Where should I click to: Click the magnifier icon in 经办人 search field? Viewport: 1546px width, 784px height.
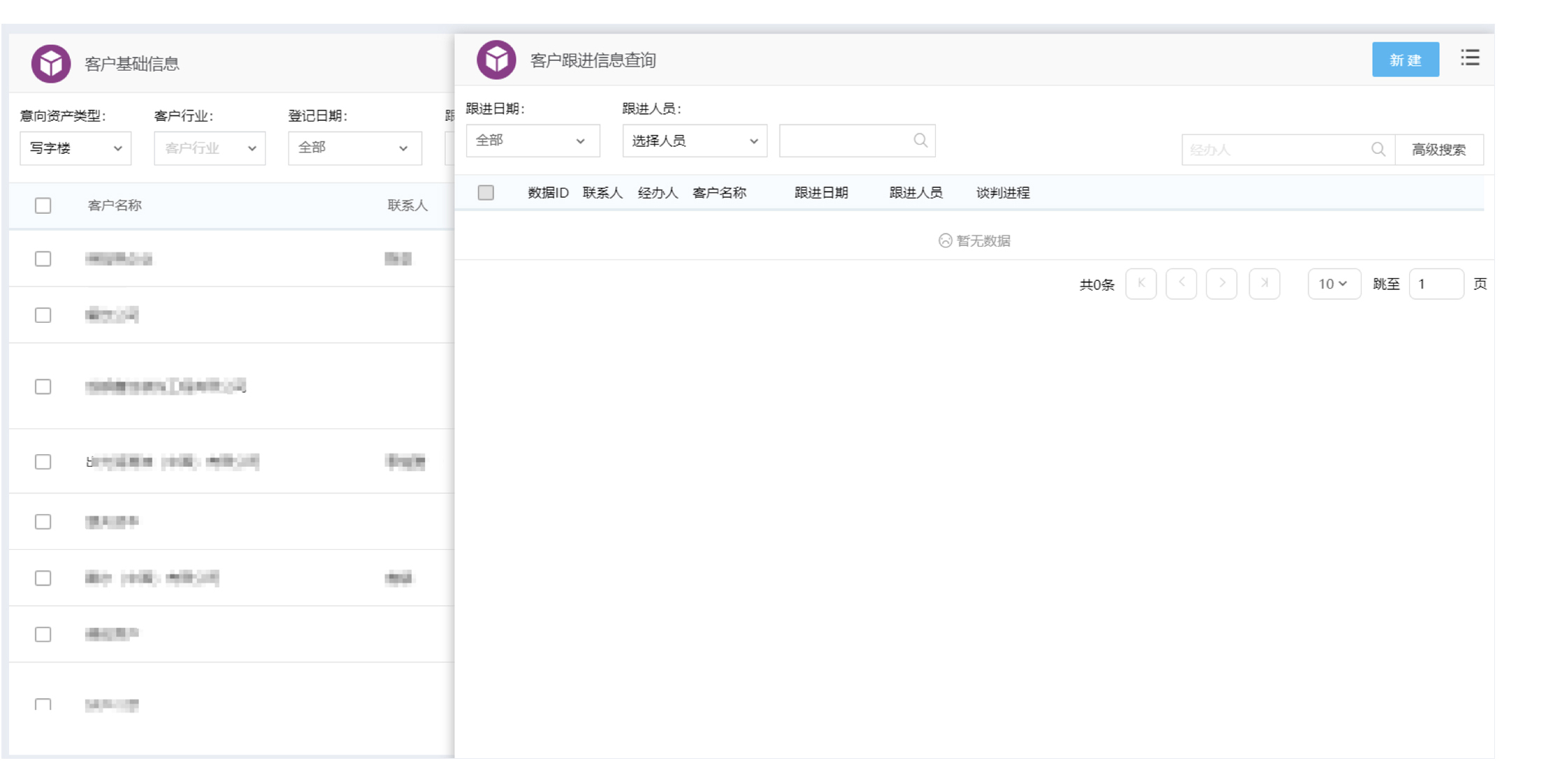click(1378, 150)
